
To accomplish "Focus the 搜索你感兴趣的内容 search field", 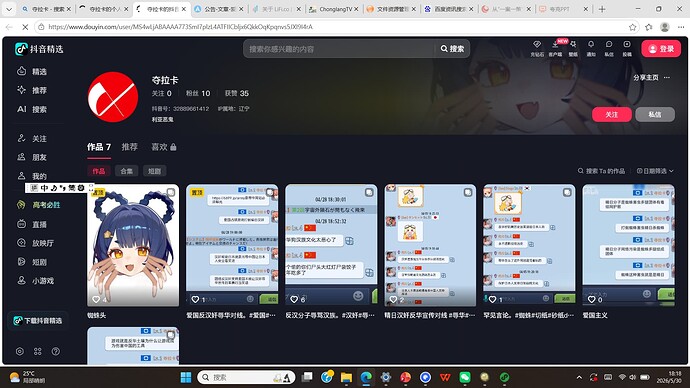I will click(x=339, y=49).
